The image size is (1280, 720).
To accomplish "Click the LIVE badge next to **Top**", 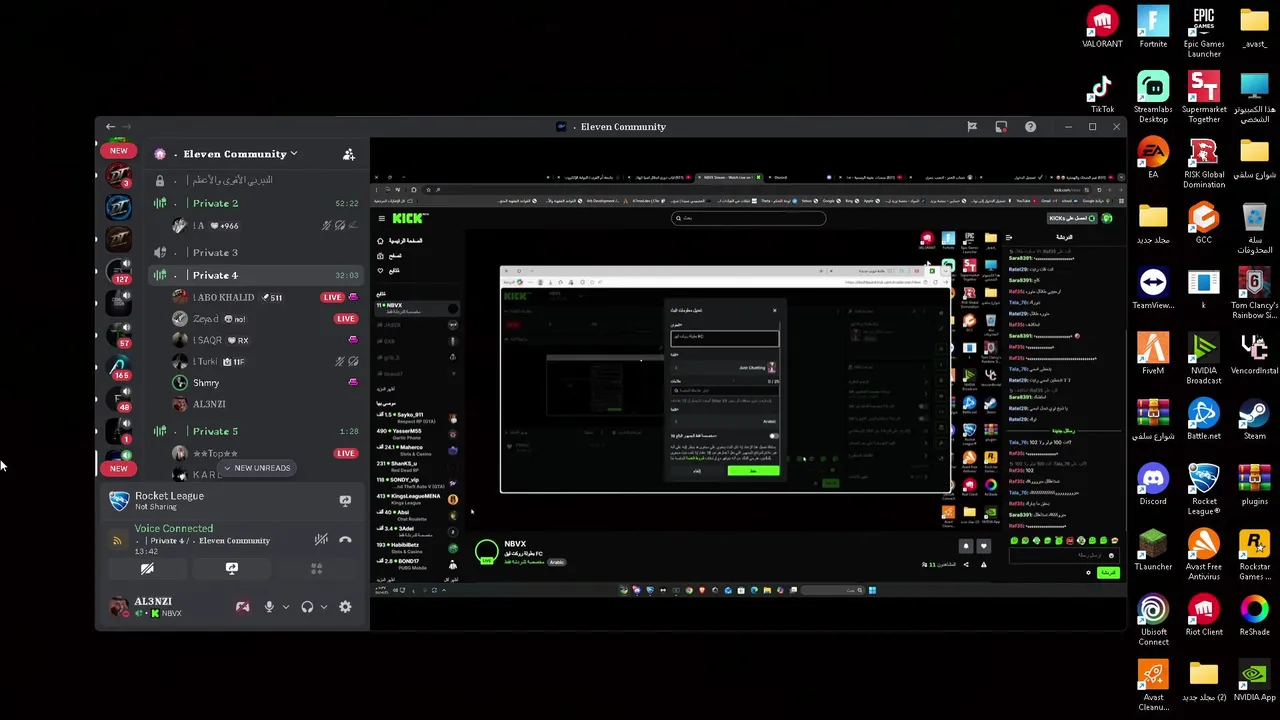I will (345, 453).
